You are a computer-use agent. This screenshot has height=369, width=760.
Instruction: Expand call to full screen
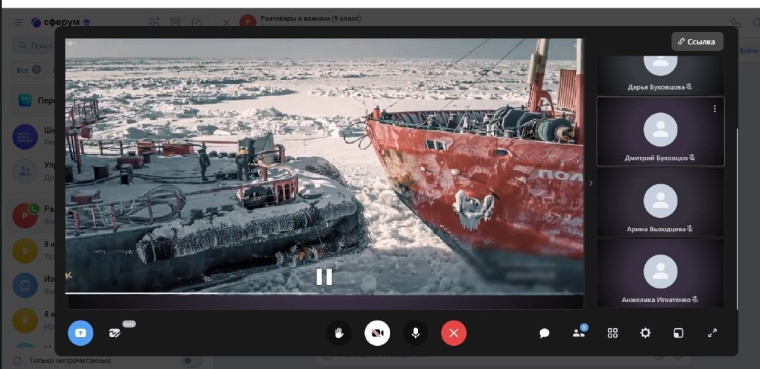712,333
